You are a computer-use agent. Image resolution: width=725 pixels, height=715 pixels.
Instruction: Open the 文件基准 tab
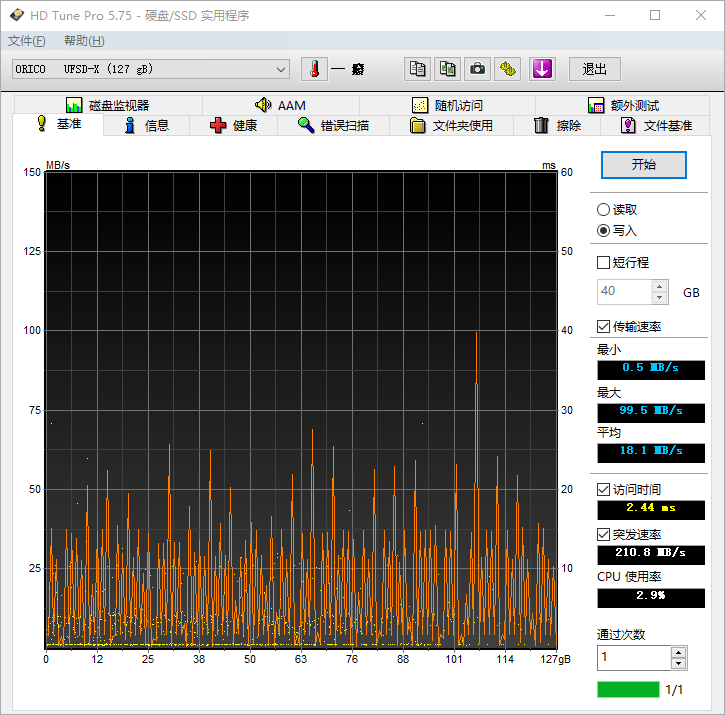tap(656, 125)
